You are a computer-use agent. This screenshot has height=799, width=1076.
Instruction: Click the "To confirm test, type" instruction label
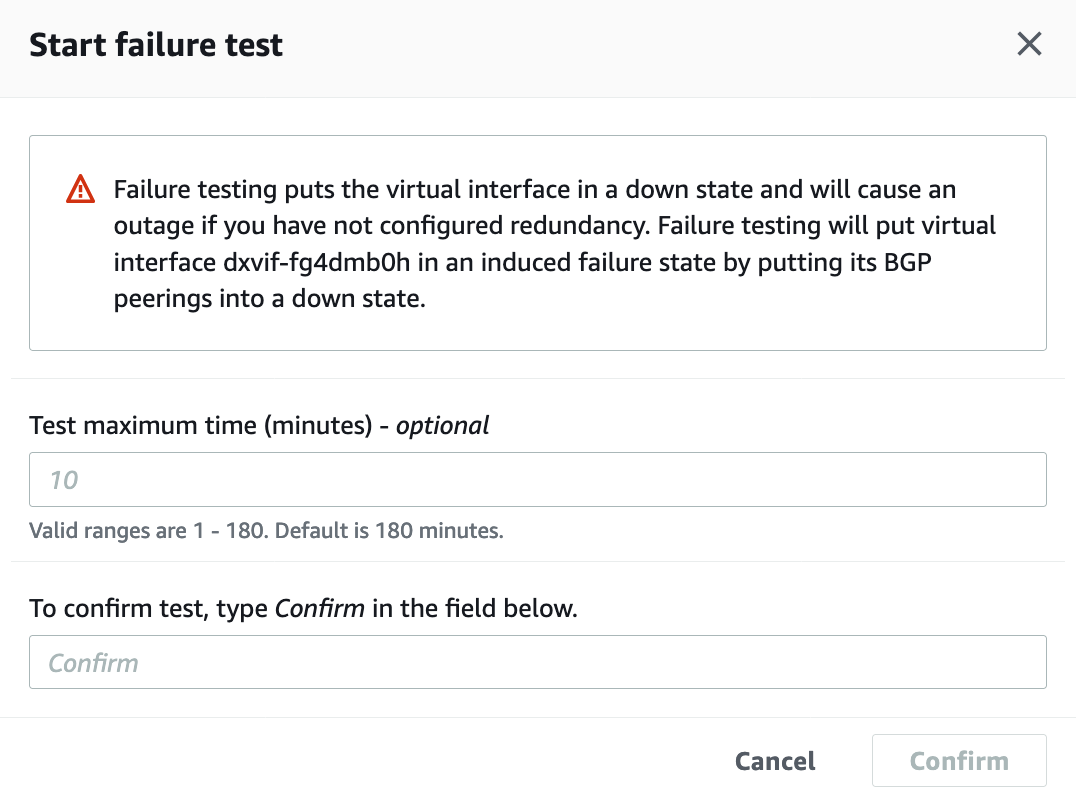pos(150,608)
